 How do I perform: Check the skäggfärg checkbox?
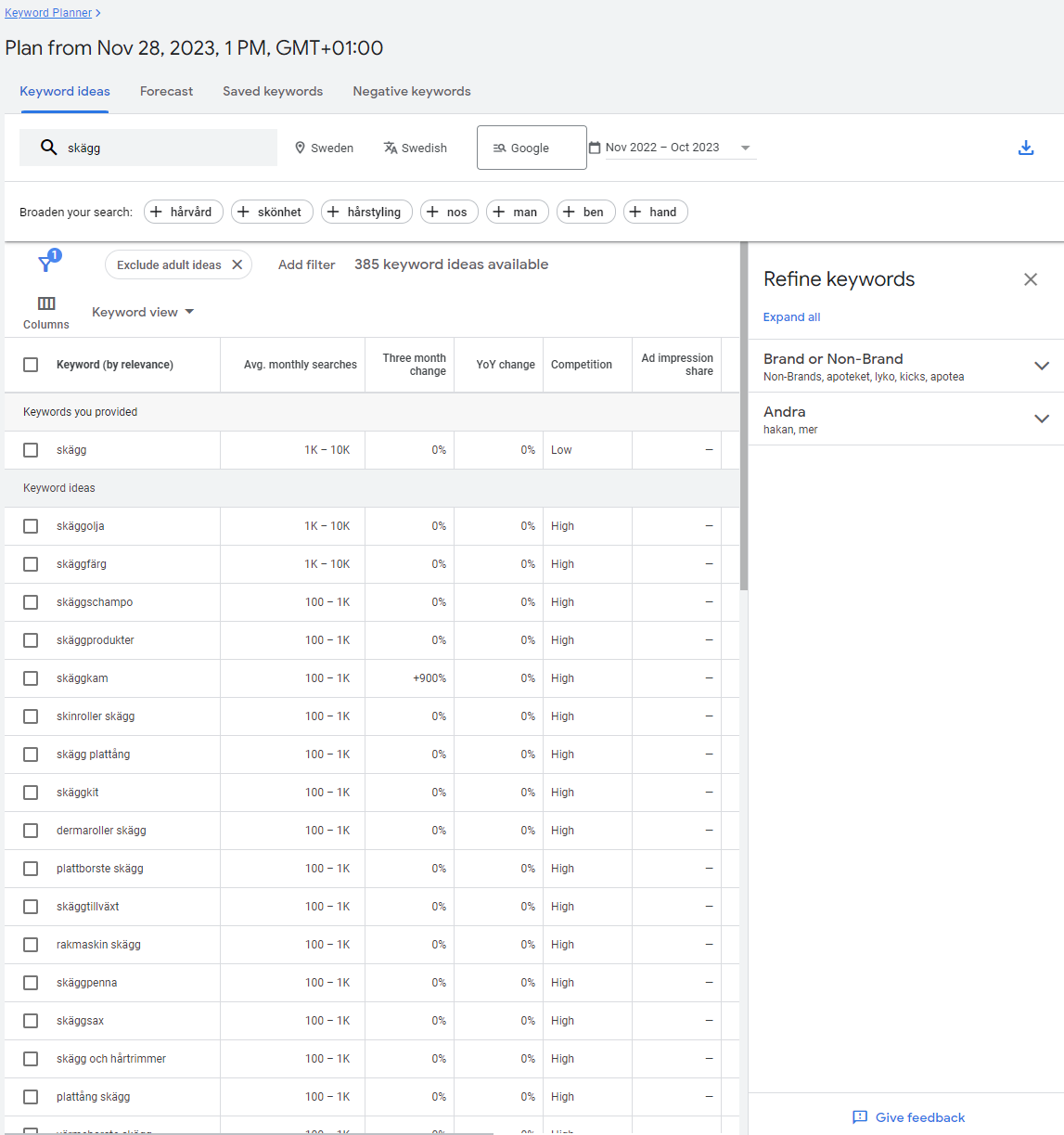31,564
